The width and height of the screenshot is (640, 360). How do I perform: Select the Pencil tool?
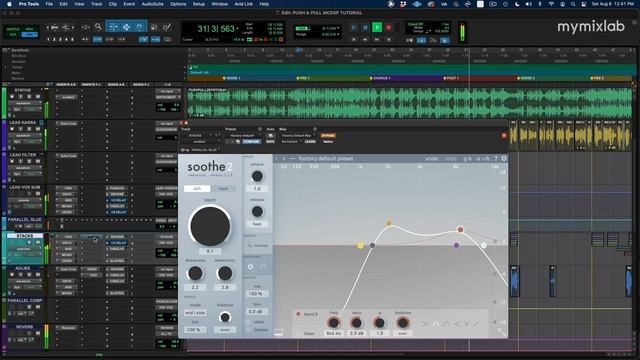(167, 27)
